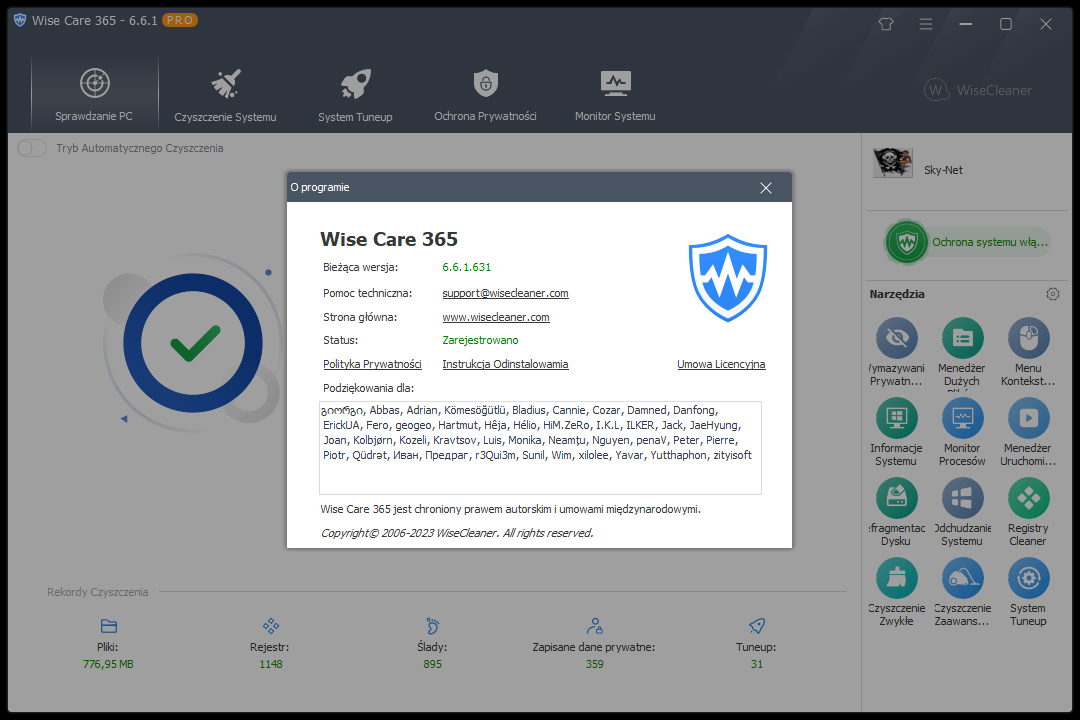
Task: Click Zapisane dane prywatne icon
Action: (x=594, y=626)
